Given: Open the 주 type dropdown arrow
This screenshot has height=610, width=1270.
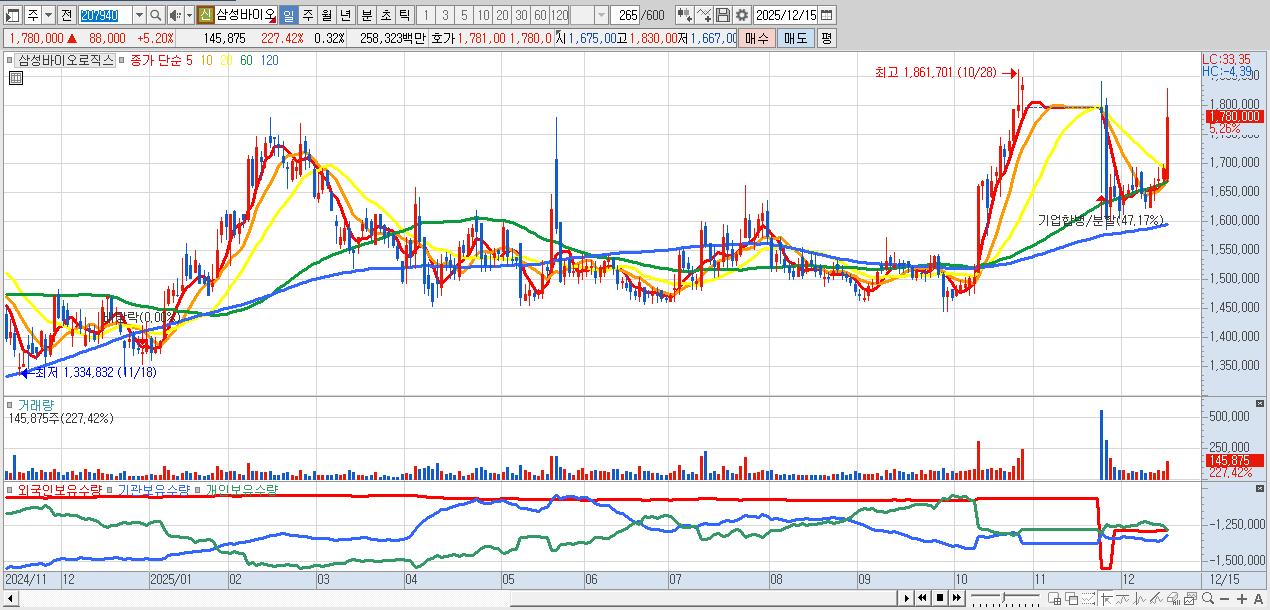Looking at the screenshot, I should (48, 15).
